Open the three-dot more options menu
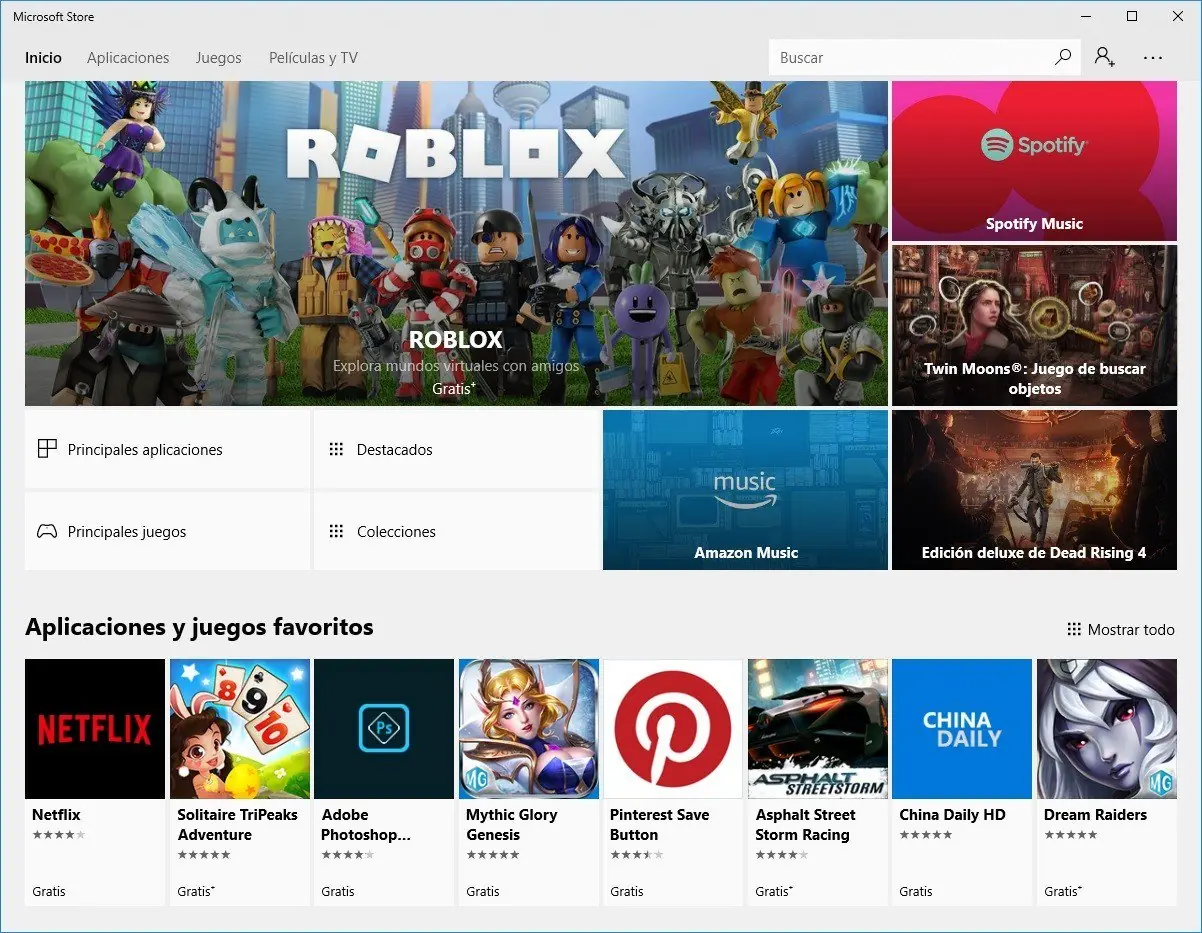The width and height of the screenshot is (1202, 933). (1153, 58)
